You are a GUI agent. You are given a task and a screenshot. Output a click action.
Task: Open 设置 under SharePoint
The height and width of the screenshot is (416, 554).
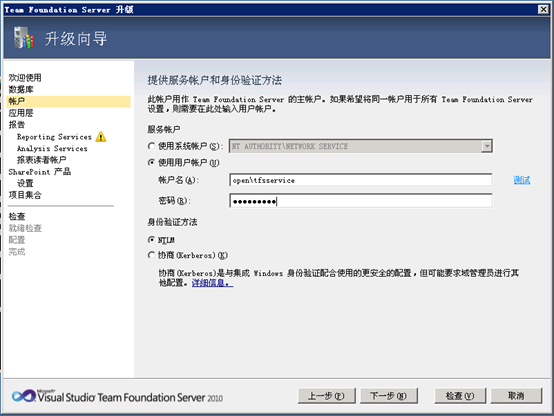coord(25,183)
